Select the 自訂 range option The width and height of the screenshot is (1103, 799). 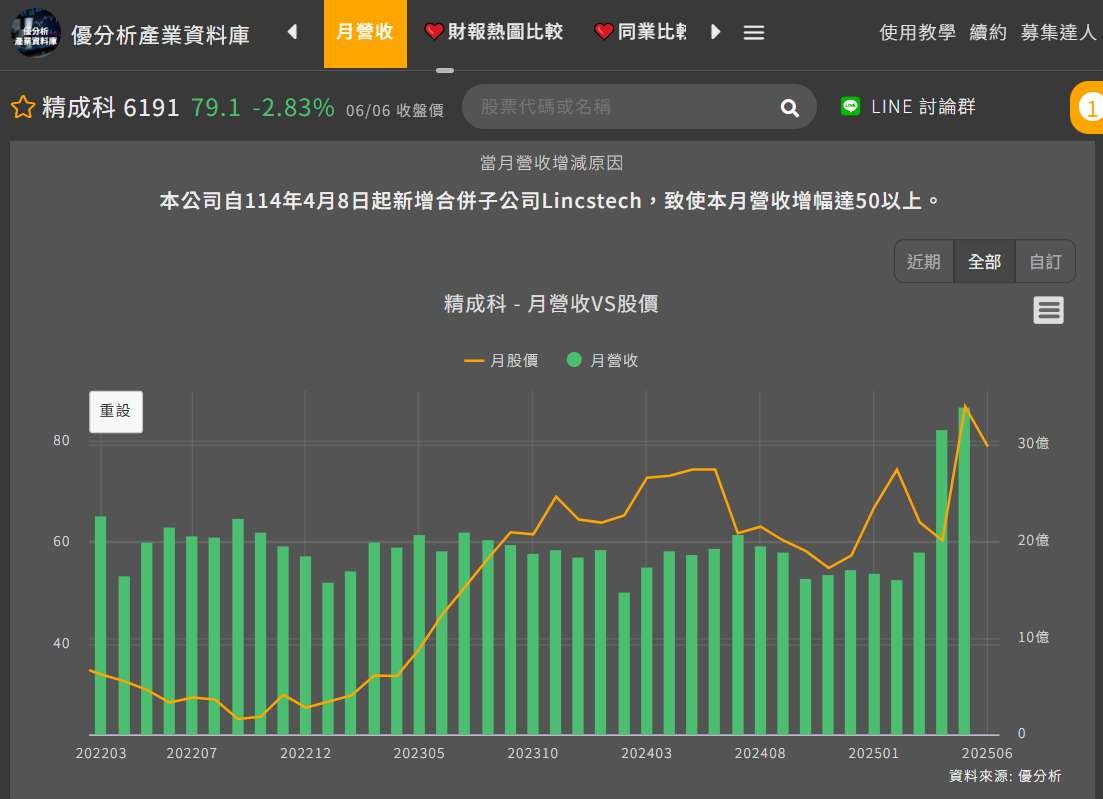tap(1045, 262)
